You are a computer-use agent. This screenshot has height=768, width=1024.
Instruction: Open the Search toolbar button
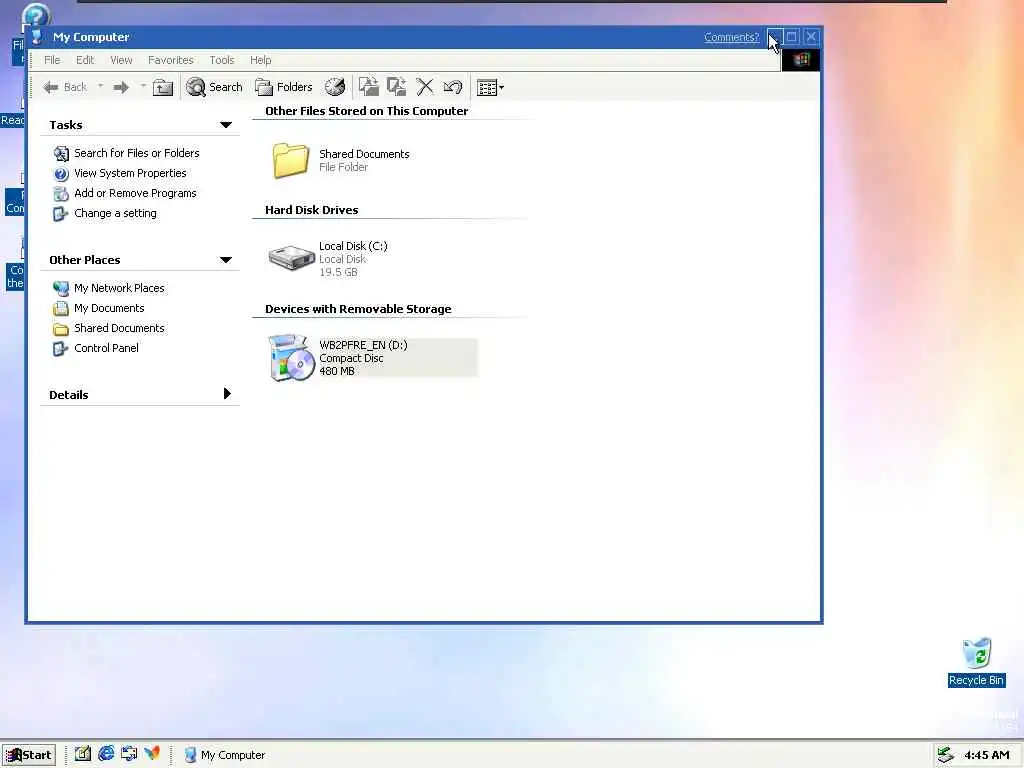coord(214,87)
